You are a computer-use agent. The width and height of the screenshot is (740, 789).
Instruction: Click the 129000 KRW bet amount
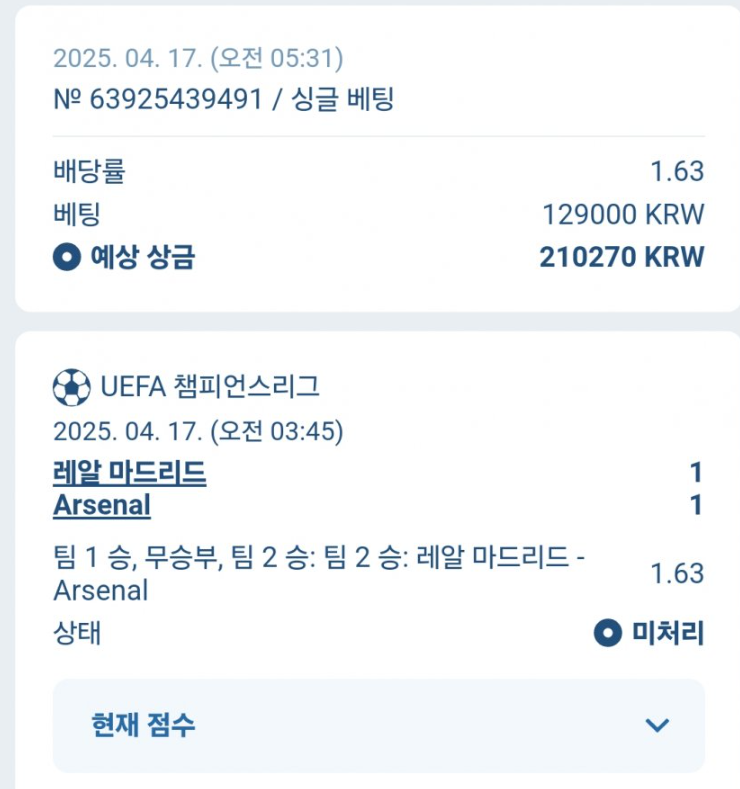coord(623,214)
